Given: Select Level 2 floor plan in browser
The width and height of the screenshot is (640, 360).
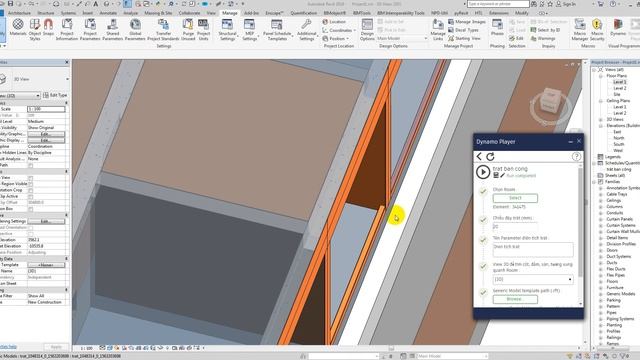Looking at the screenshot, I should [619, 88].
